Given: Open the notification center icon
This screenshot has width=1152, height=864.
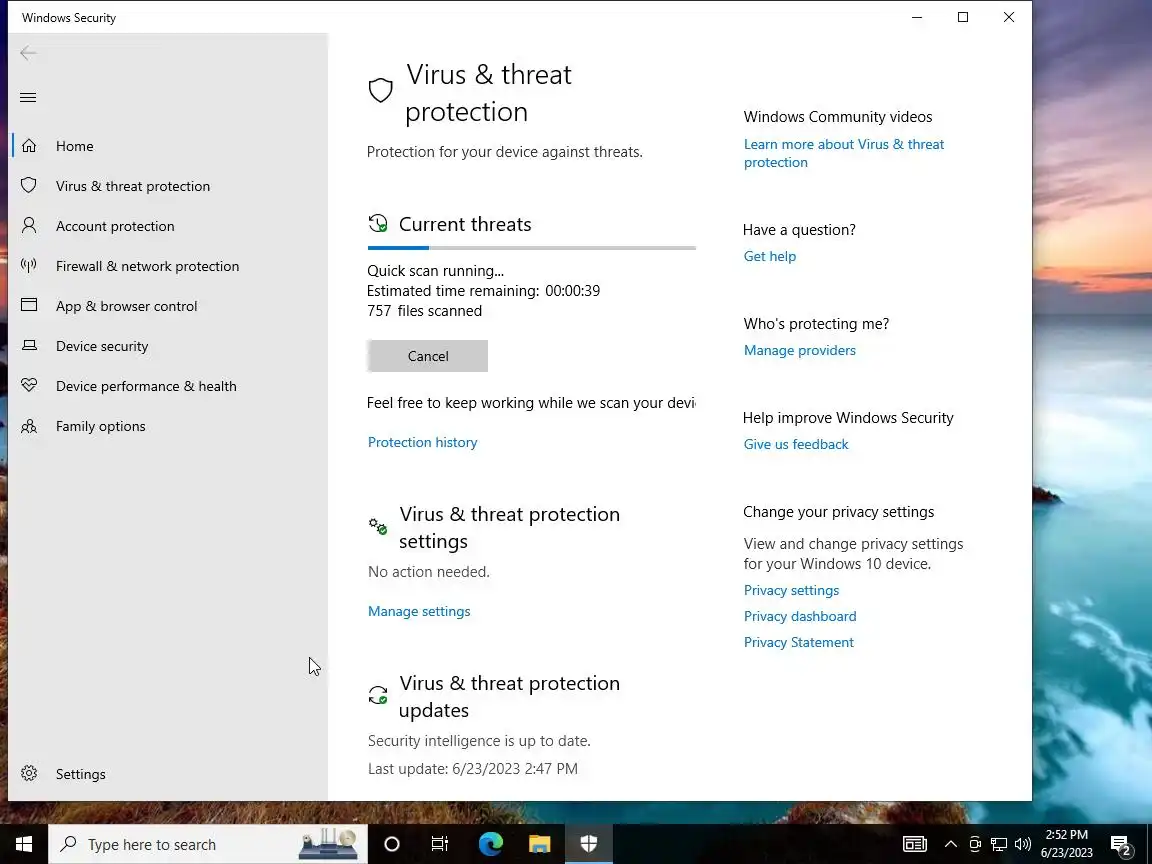Looking at the screenshot, I should tap(1121, 846).
